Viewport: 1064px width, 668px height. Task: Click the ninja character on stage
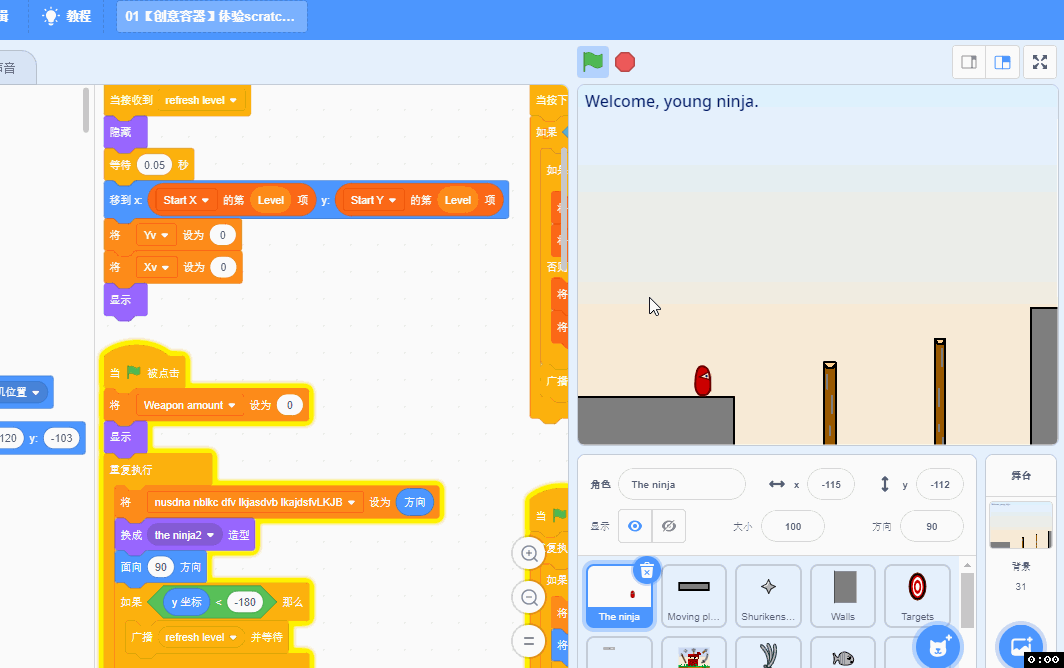pos(702,380)
